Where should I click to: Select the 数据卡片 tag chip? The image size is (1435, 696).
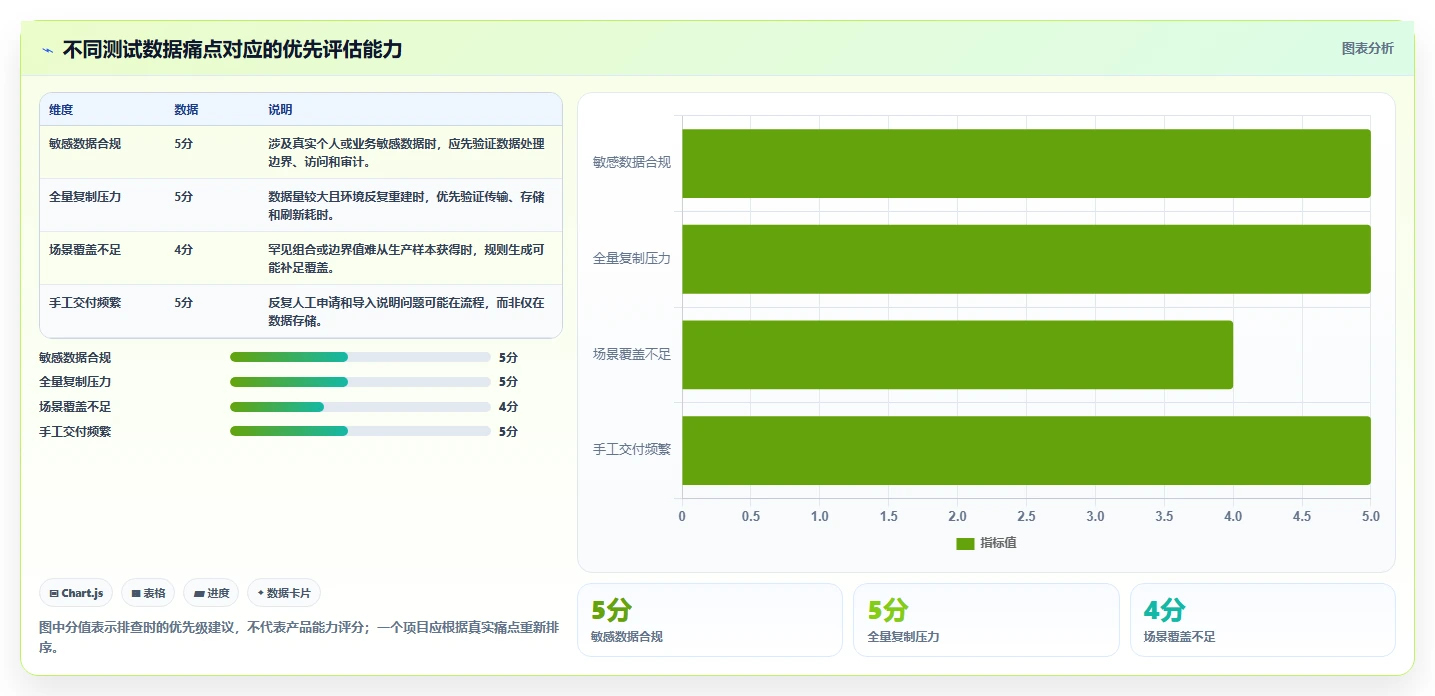pos(284,593)
